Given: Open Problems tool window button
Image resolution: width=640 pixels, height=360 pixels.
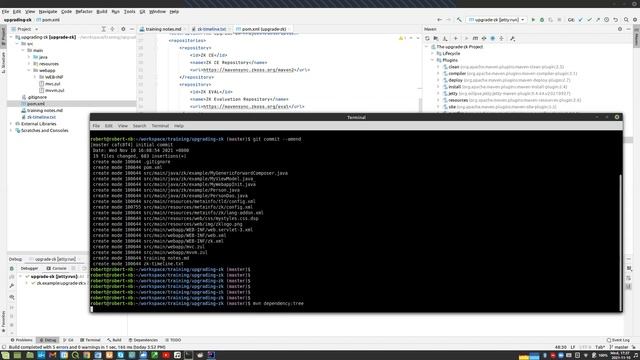Looking at the screenshot, I should click(21, 340).
